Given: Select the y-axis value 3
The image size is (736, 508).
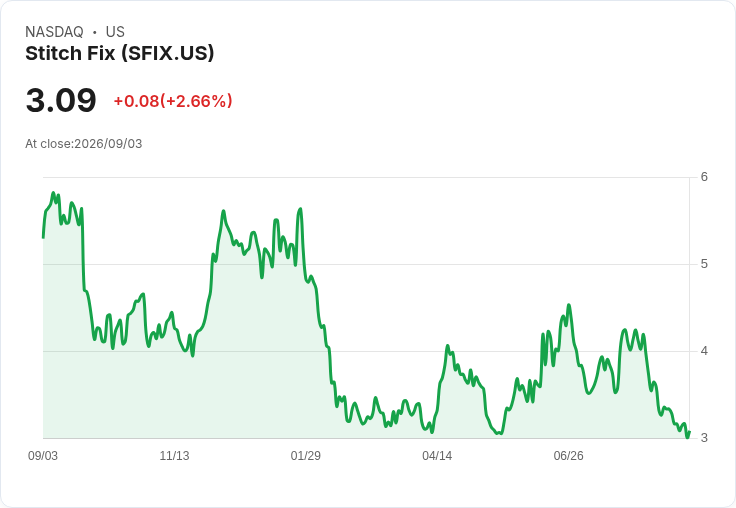Looking at the screenshot, I should (x=704, y=438).
